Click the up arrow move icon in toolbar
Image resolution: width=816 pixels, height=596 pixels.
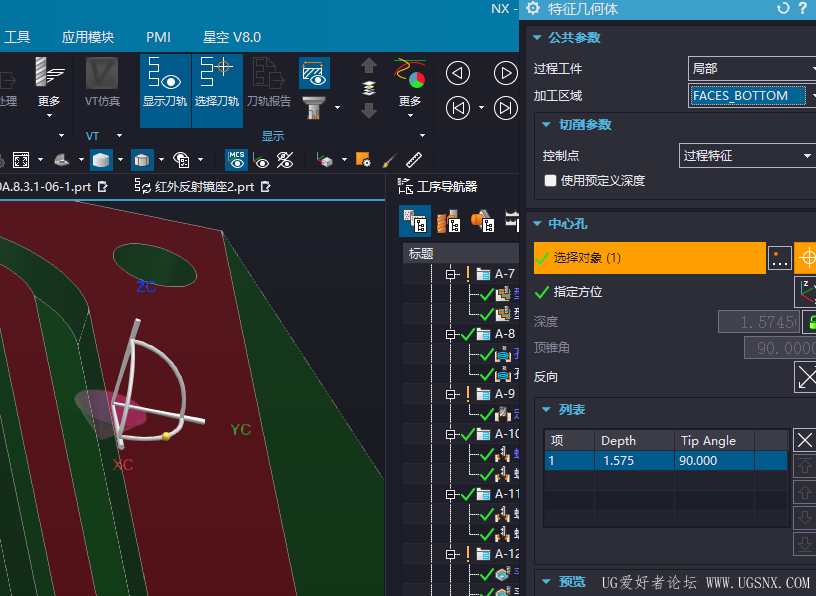click(x=368, y=66)
